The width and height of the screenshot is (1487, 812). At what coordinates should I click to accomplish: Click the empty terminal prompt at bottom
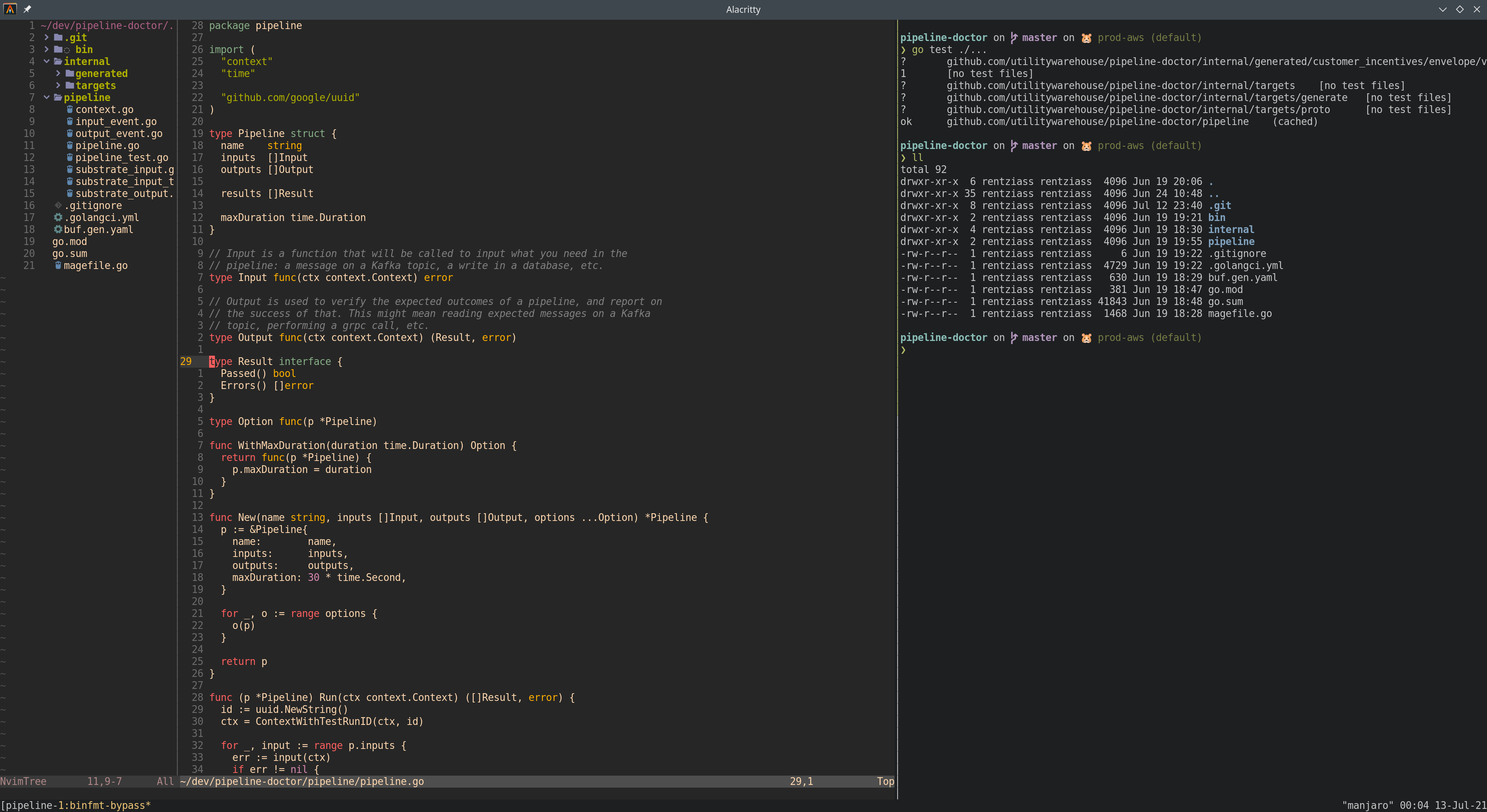point(903,350)
